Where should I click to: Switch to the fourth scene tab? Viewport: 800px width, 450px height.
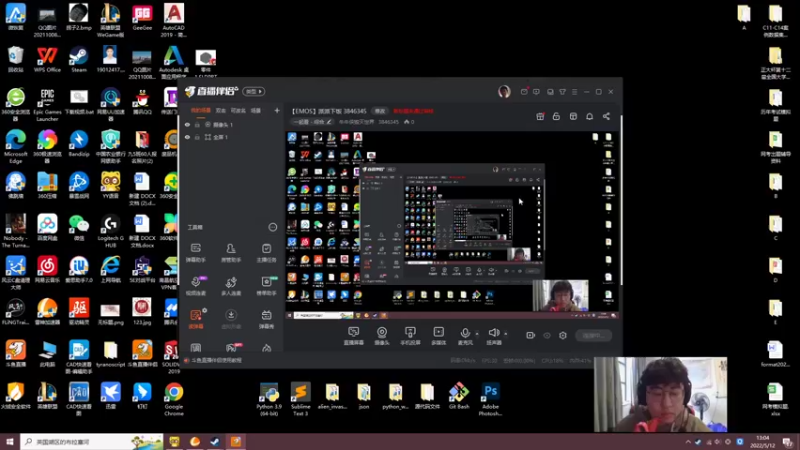point(256,110)
